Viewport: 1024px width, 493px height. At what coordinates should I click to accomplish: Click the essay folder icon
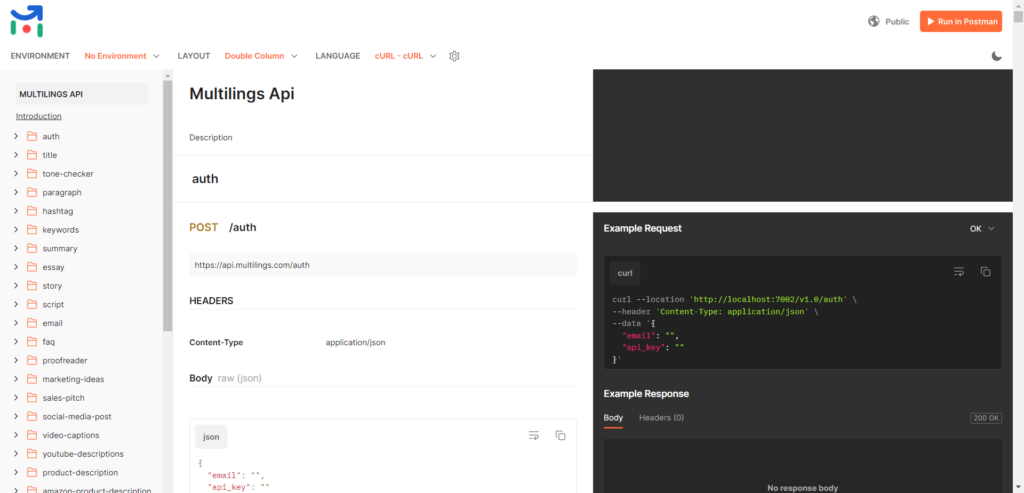click(x=31, y=267)
